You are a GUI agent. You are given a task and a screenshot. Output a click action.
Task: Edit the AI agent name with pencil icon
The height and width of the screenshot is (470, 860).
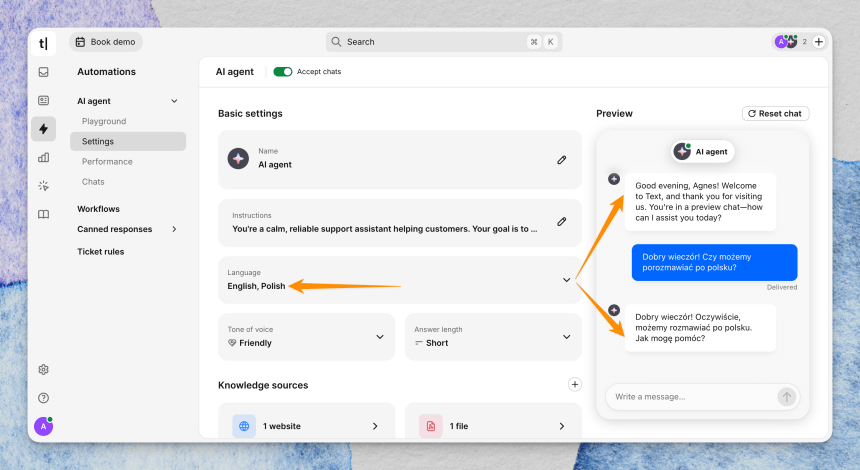pyautogui.click(x=562, y=160)
